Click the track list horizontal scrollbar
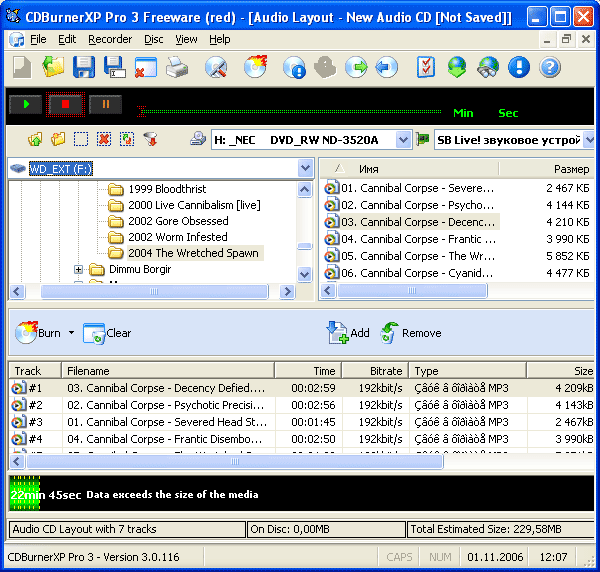The image size is (600, 572). 235,462
